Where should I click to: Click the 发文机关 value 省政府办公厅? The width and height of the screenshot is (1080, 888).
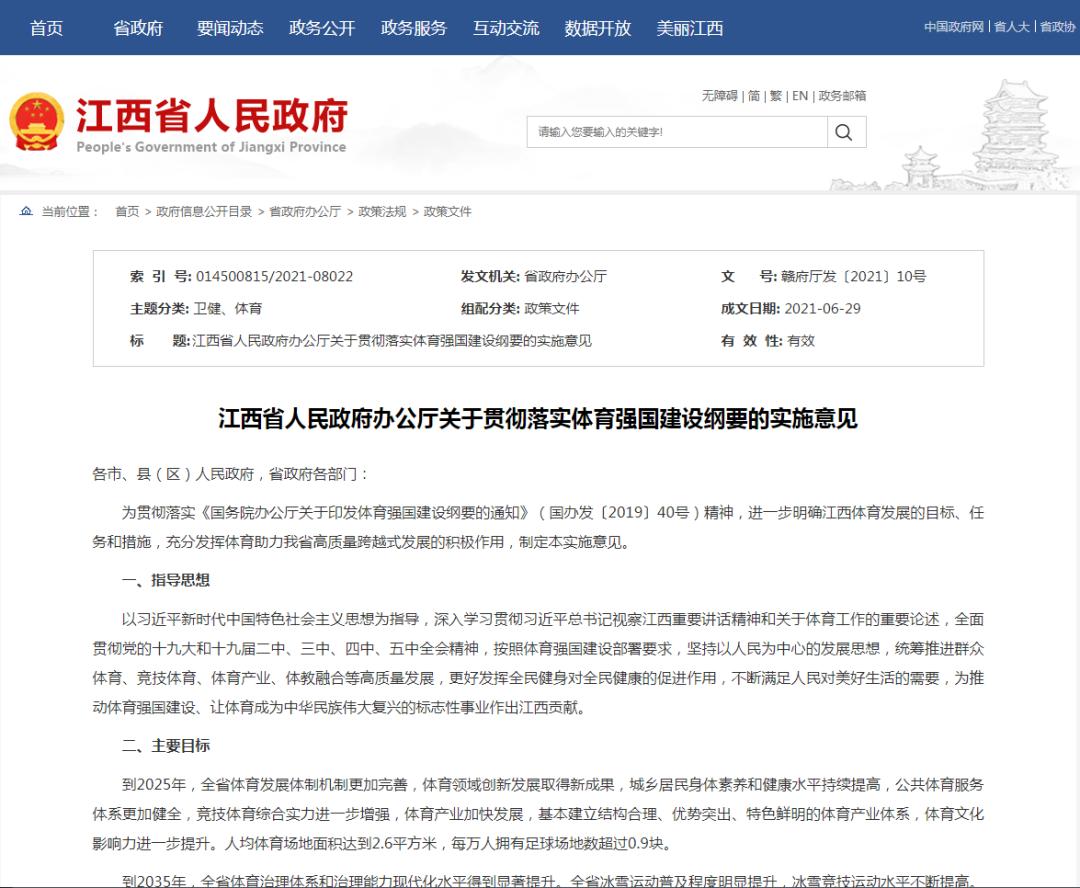click(x=565, y=276)
